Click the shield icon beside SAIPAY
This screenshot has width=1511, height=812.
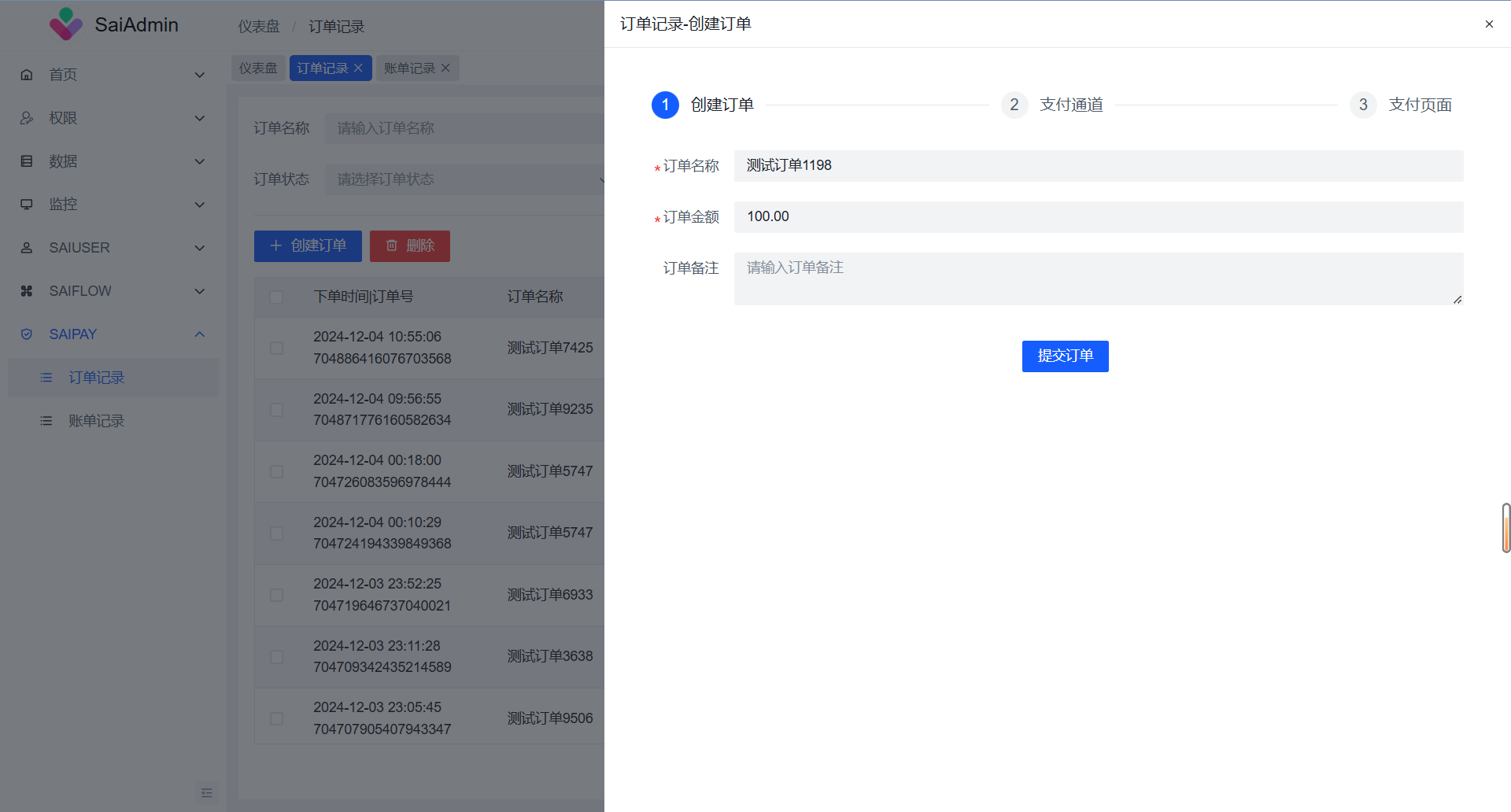pos(27,334)
